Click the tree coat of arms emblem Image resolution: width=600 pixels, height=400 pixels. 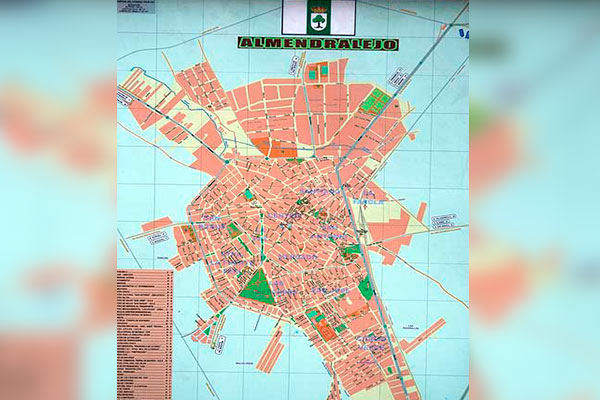click(318, 18)
